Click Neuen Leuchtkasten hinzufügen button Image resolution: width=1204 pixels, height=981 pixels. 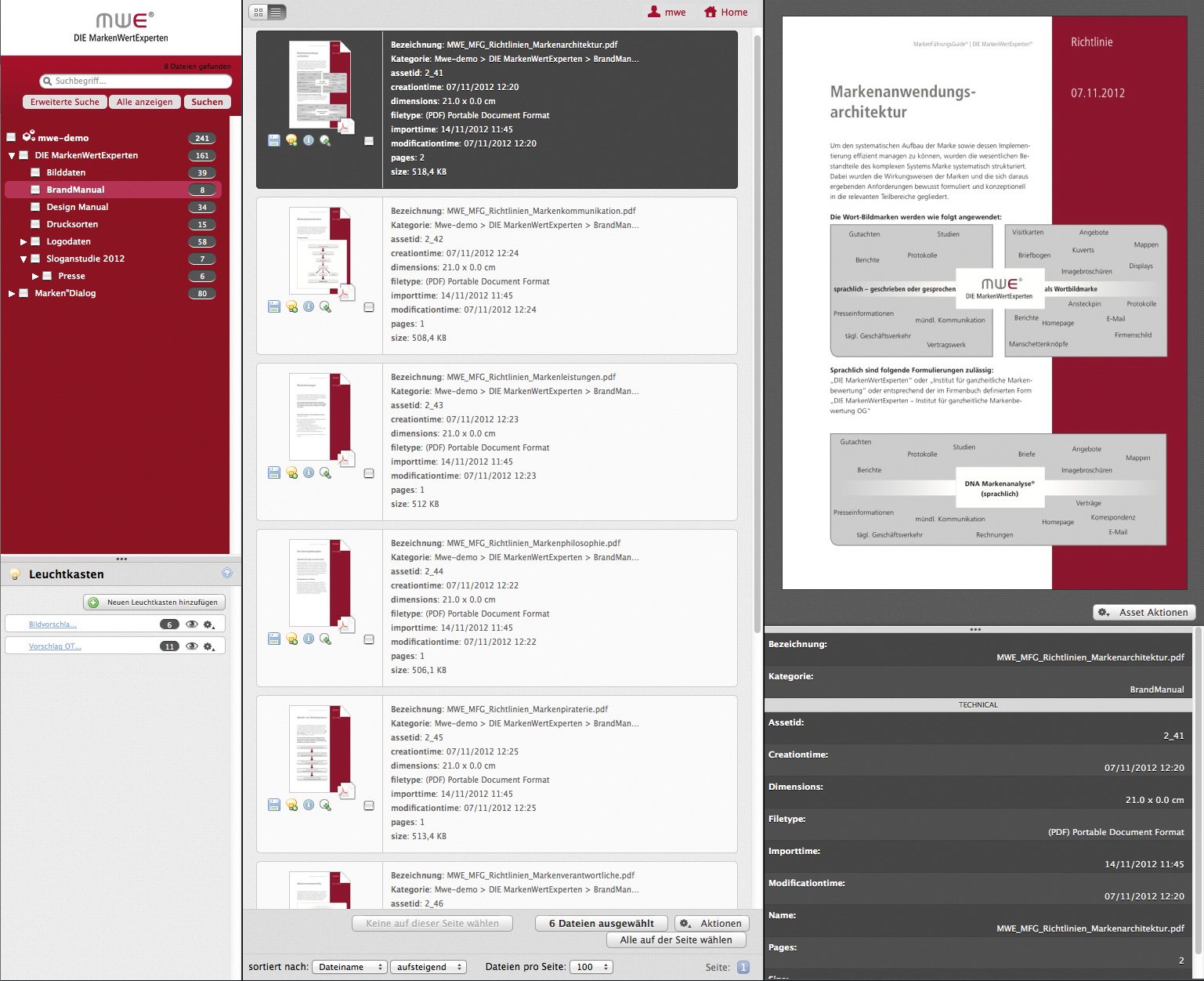154,602
